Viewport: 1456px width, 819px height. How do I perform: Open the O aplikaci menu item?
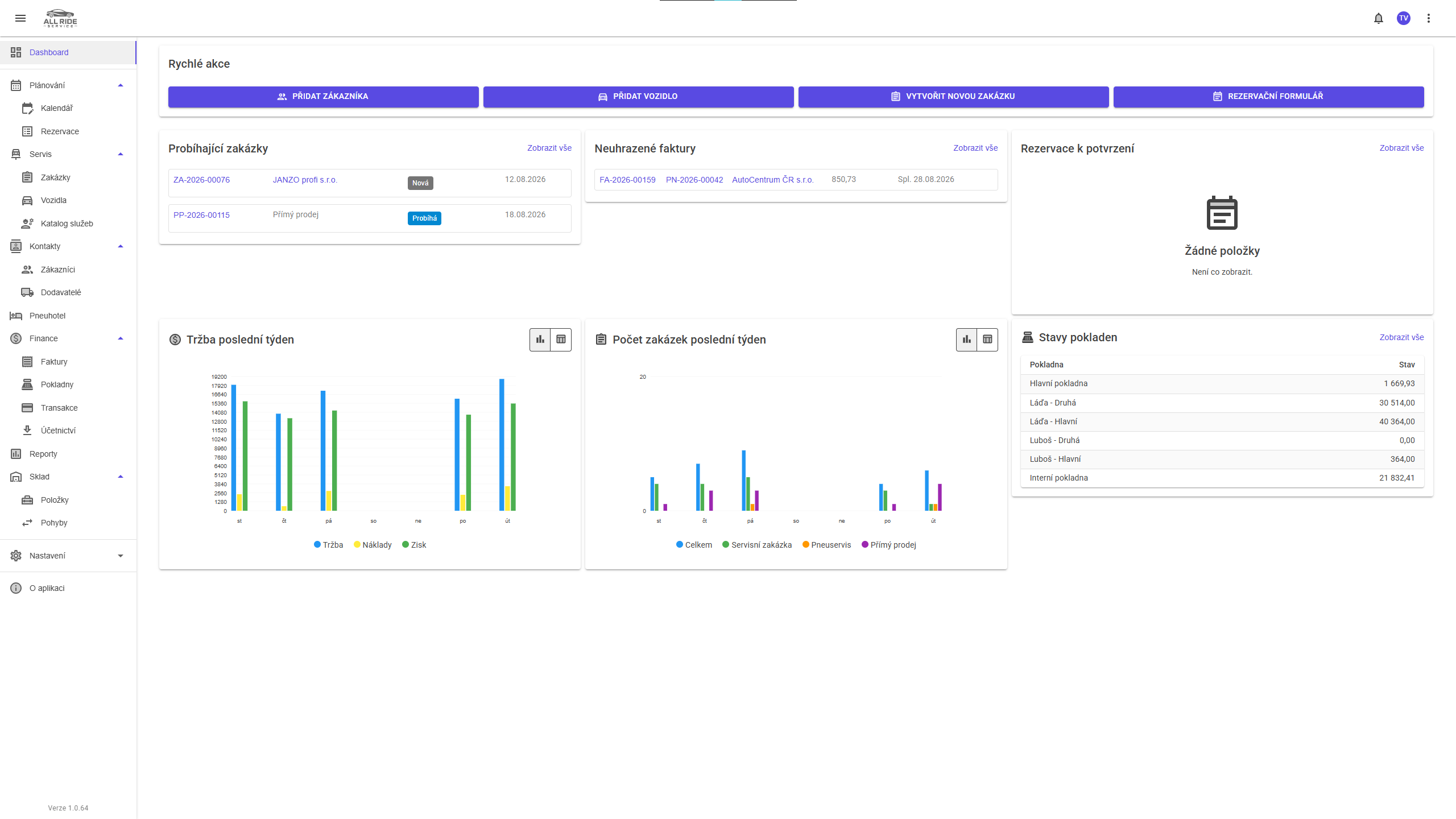68,588
